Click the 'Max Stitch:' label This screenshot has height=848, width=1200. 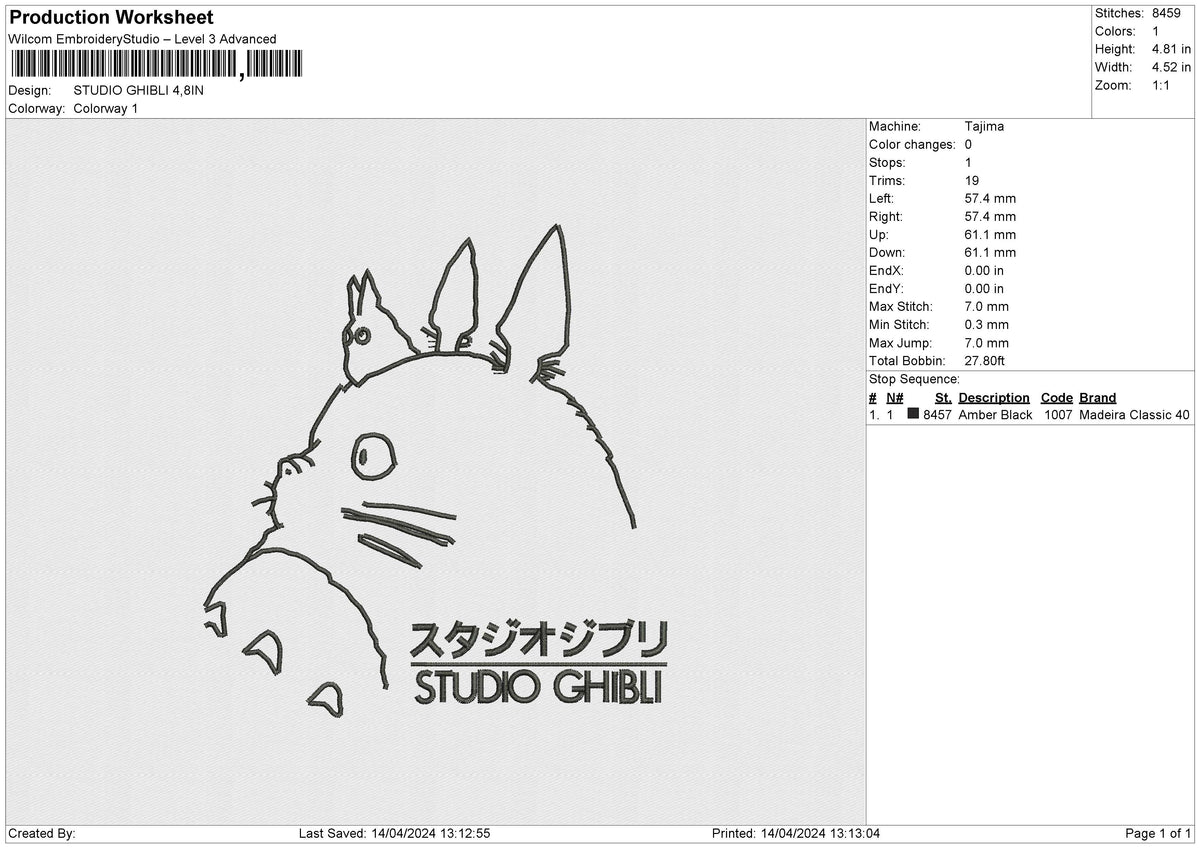pyautogui.click(x=900, y=306)
